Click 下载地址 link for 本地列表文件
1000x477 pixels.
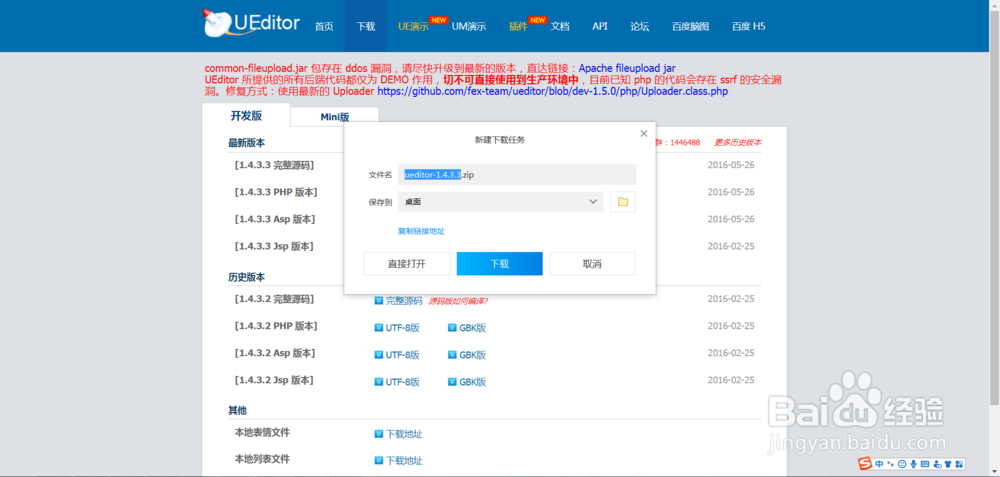point(404,460)
